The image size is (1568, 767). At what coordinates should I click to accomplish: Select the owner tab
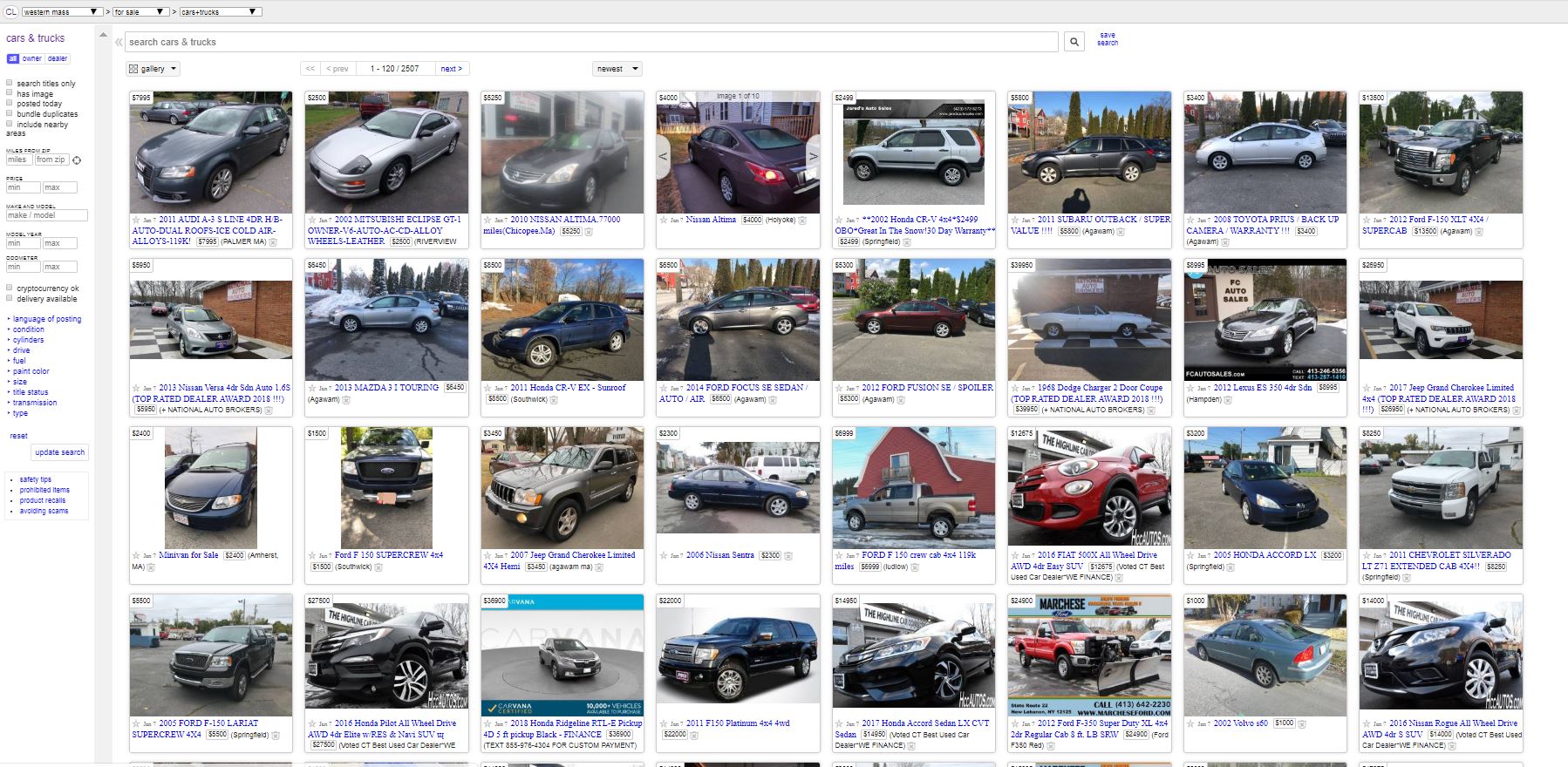tap(32, 58)
